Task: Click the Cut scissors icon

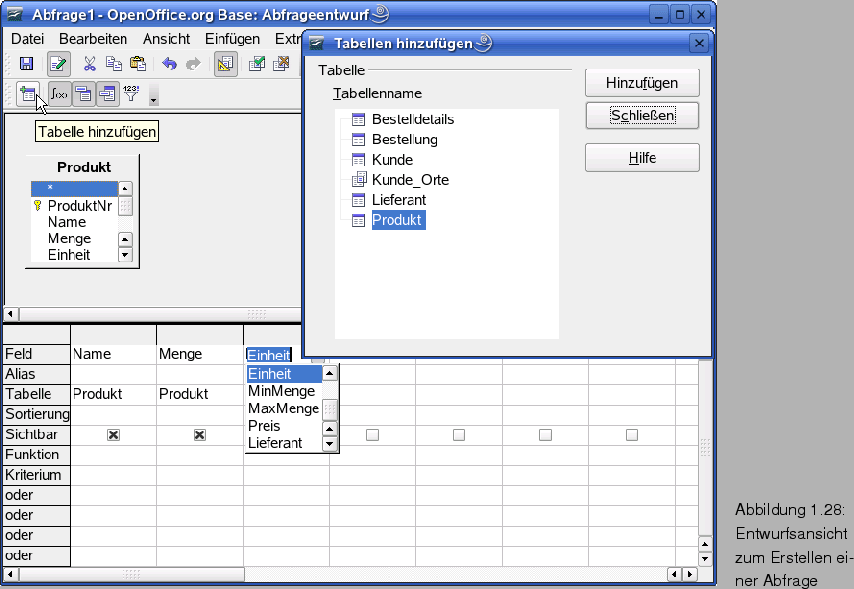Action: 90,64
